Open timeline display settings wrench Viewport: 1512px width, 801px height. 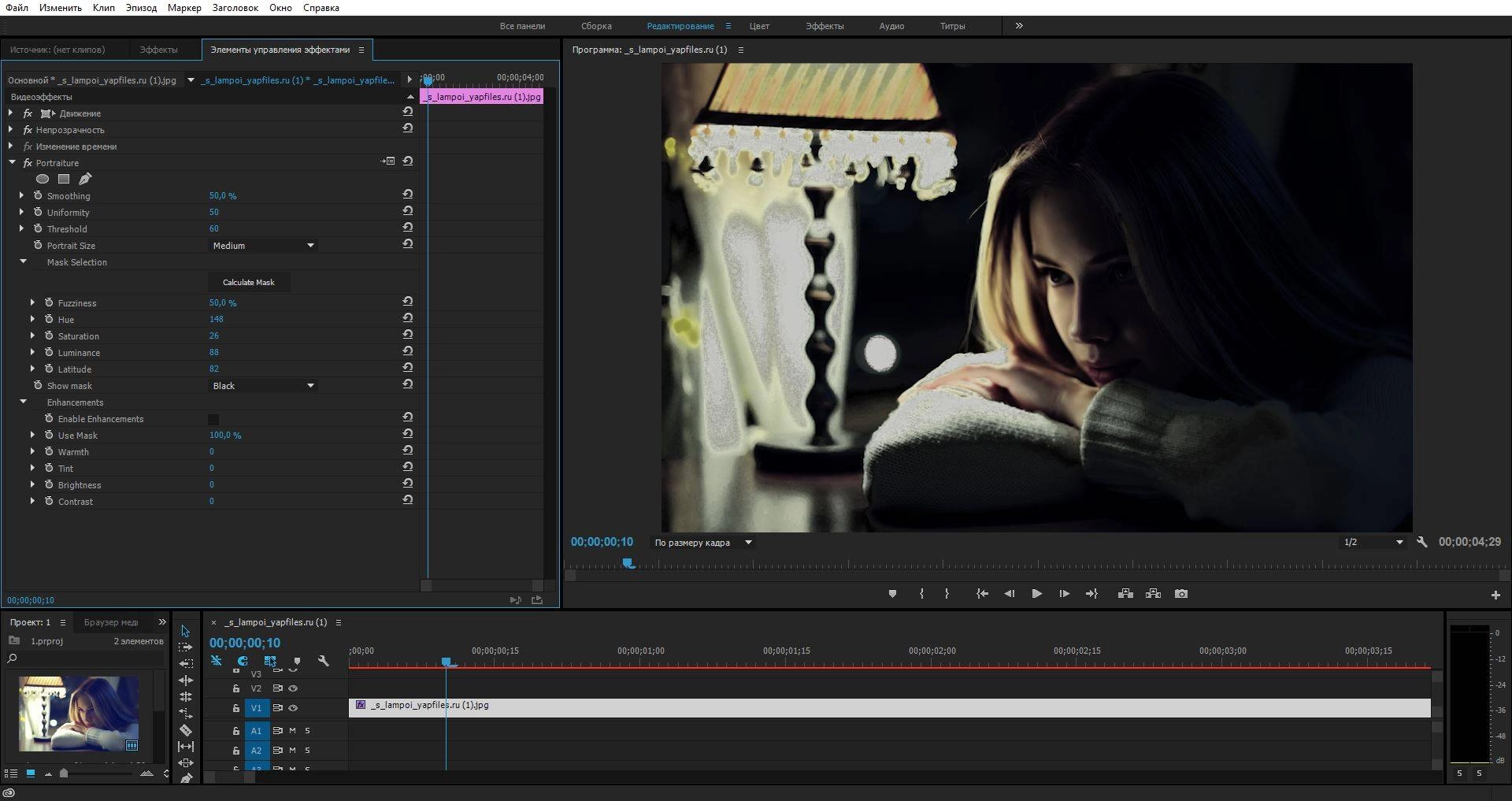click(323, 661)
